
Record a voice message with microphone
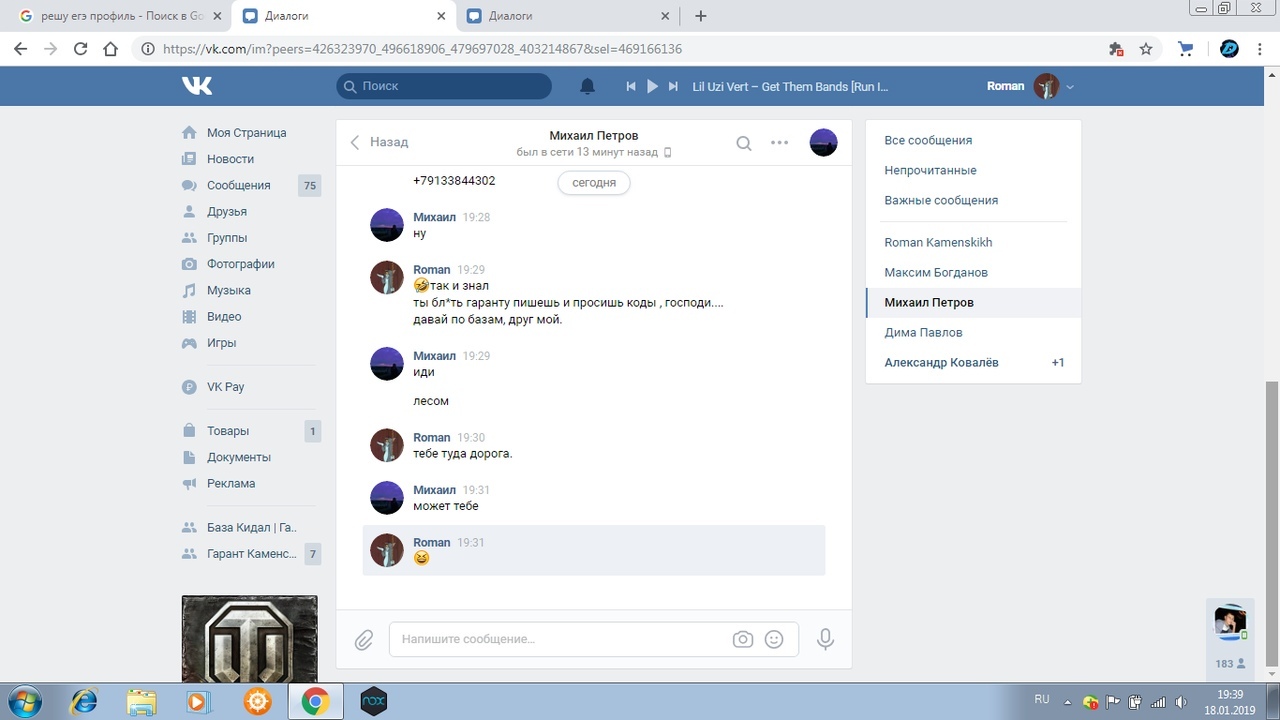point(825,639)
